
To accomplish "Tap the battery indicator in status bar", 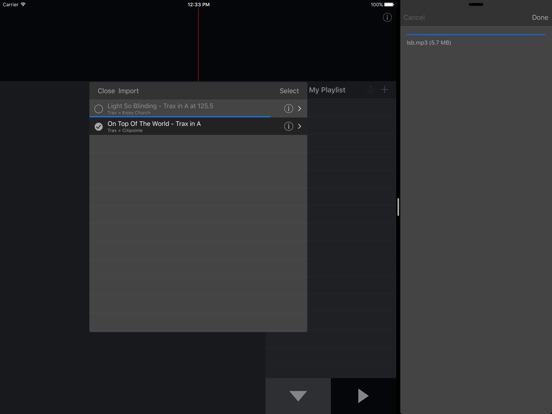I will [x=389, y=5].
